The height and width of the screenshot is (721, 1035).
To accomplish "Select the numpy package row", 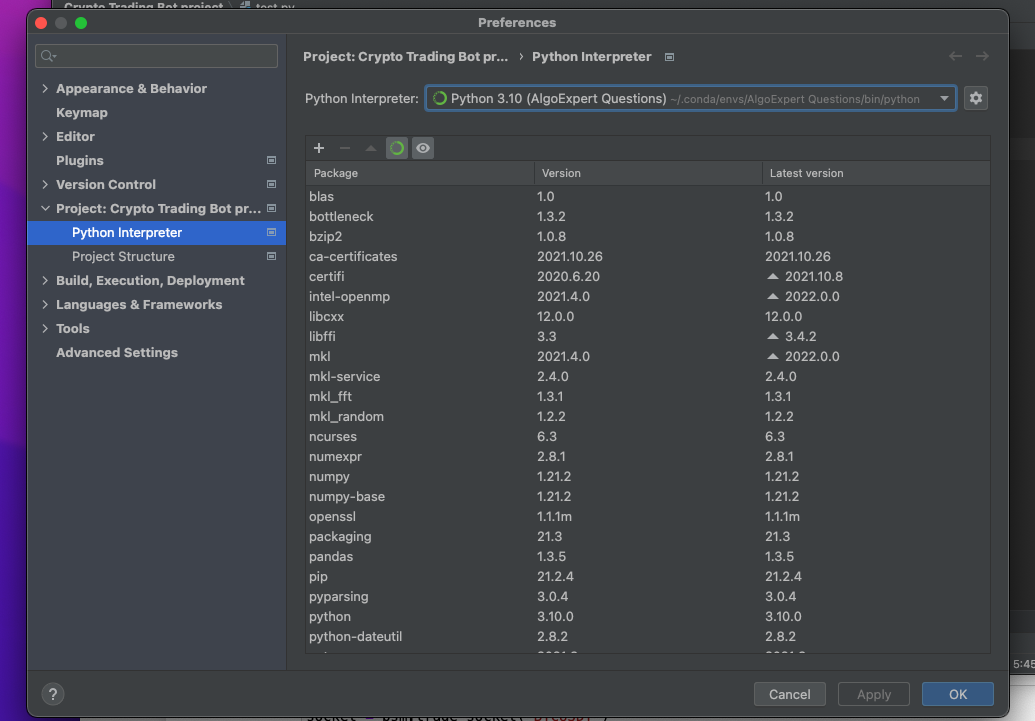I will [330, 477].
